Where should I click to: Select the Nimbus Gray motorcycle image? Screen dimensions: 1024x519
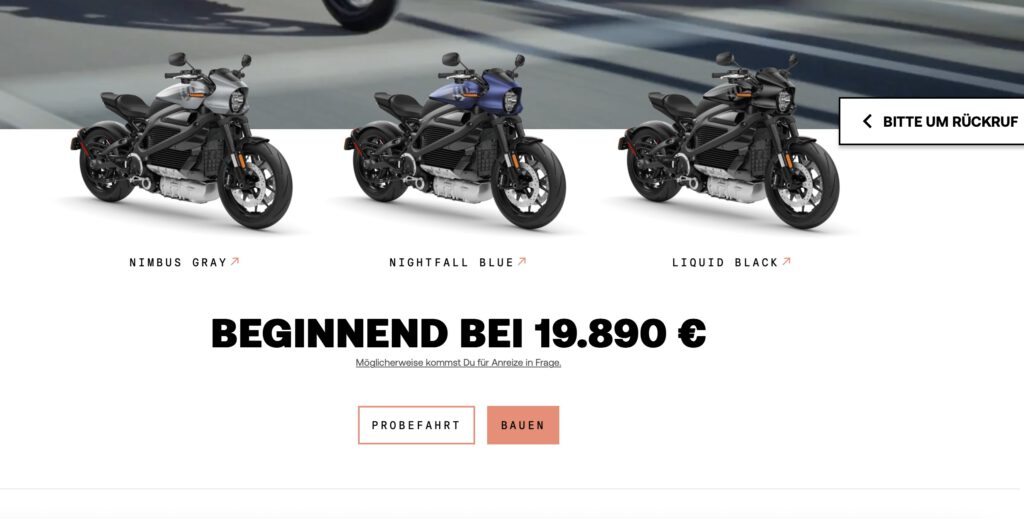point(182,140)
